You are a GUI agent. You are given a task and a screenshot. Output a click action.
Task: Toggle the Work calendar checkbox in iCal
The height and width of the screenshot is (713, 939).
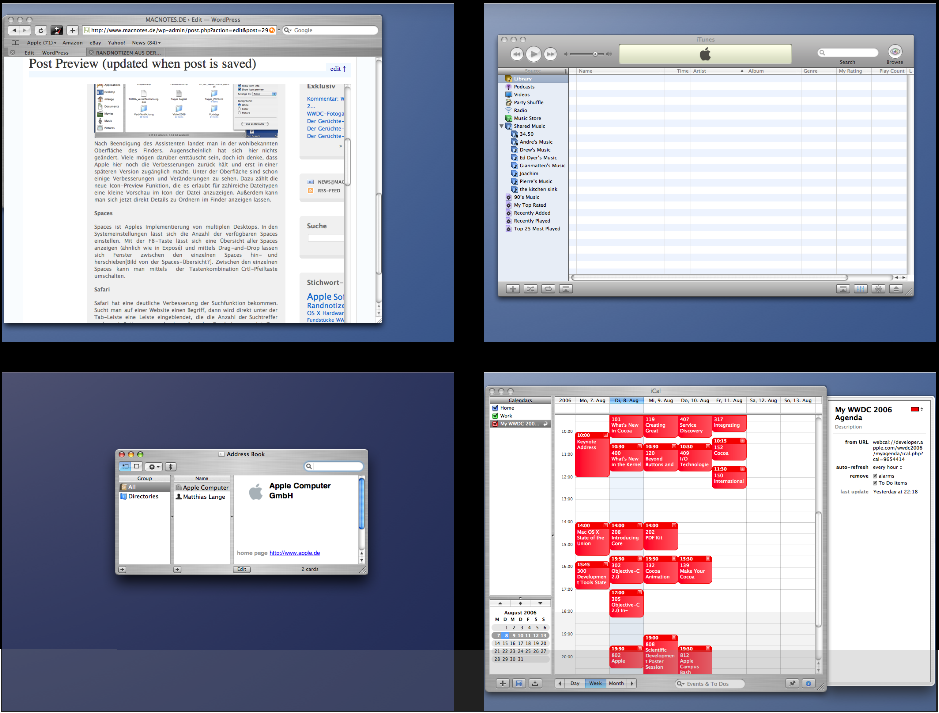point(495,415)
